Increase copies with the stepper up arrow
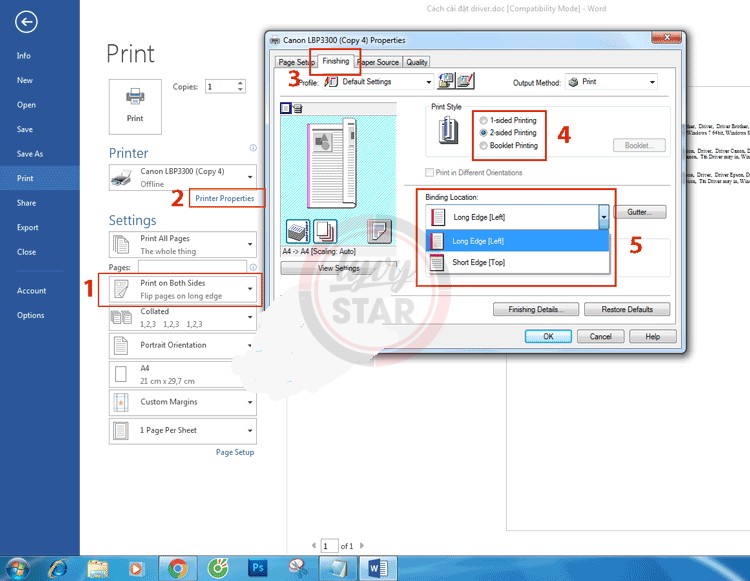The width and height of the screenshot is (750, 581). [x=240, y=83]
